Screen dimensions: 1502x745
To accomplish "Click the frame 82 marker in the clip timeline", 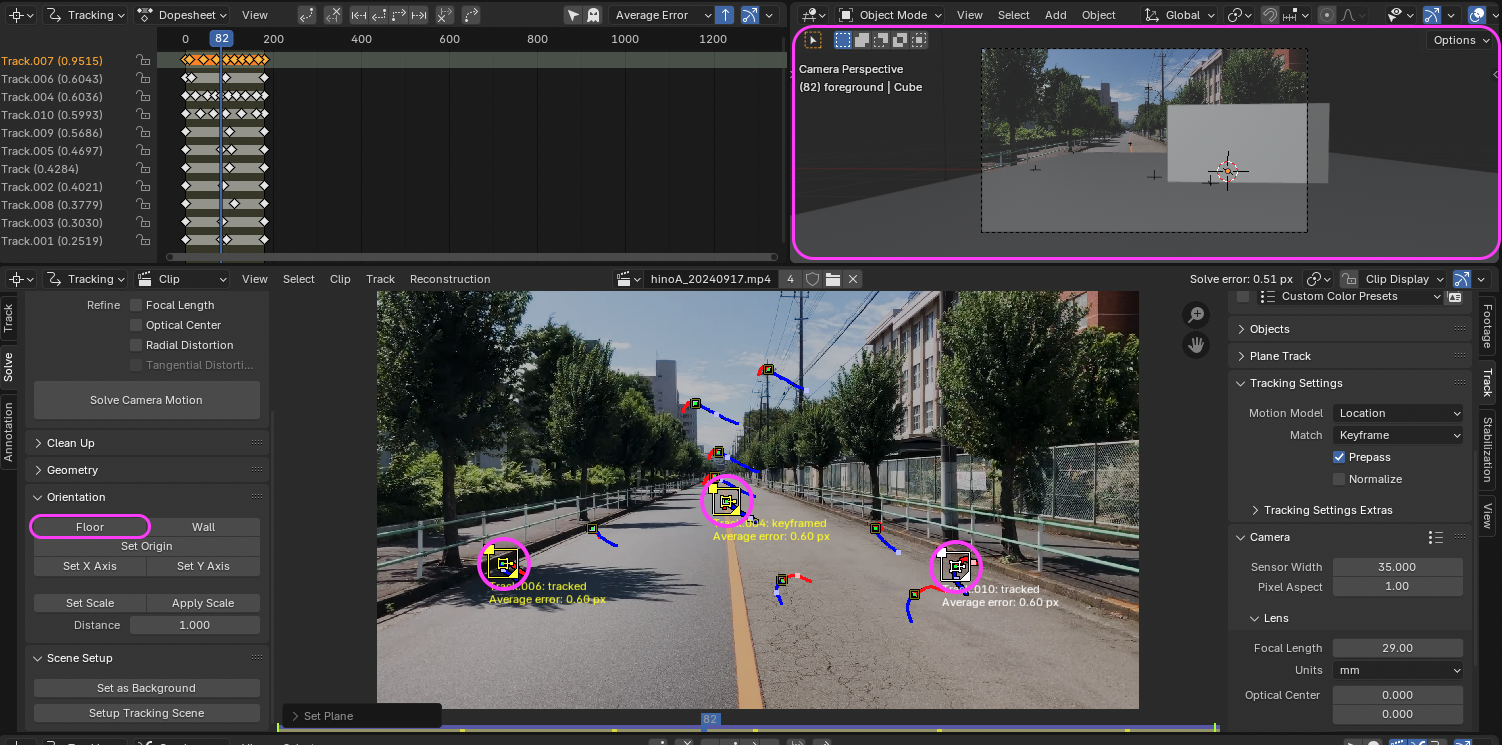I will pos(710,719).
